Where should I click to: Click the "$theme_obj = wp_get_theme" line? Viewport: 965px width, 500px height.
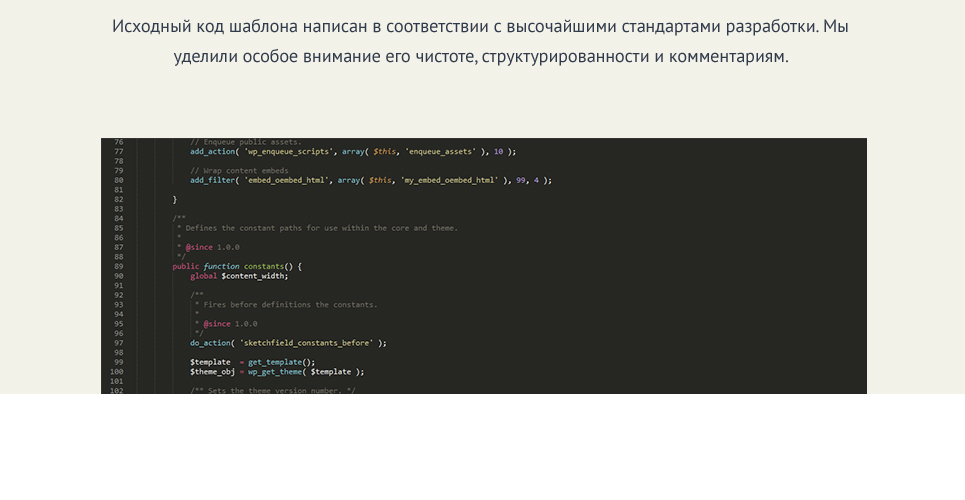[x=277, y=372]
